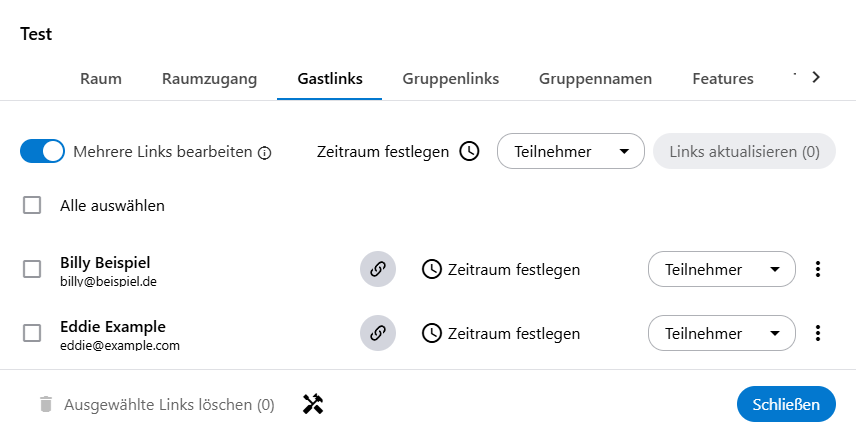Switch to the Raumzugang tab
This screenshot has height=434, width=856.
pos(209,79)
